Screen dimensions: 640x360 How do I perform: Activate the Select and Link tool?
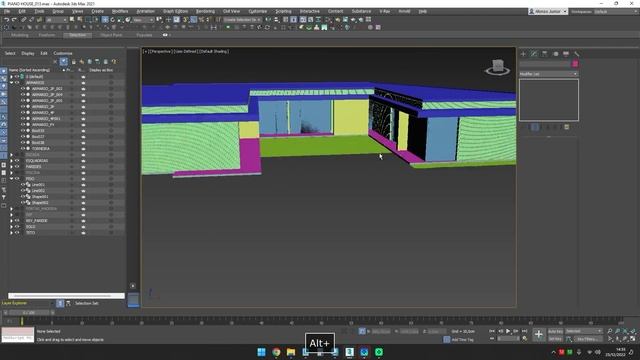pos(24,20)
